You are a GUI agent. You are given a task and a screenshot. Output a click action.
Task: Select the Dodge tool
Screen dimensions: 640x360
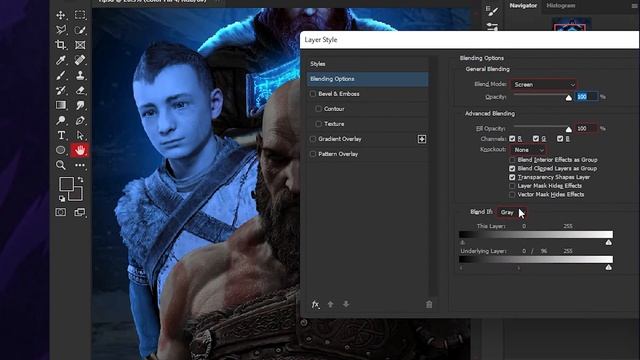click(61, 120)
